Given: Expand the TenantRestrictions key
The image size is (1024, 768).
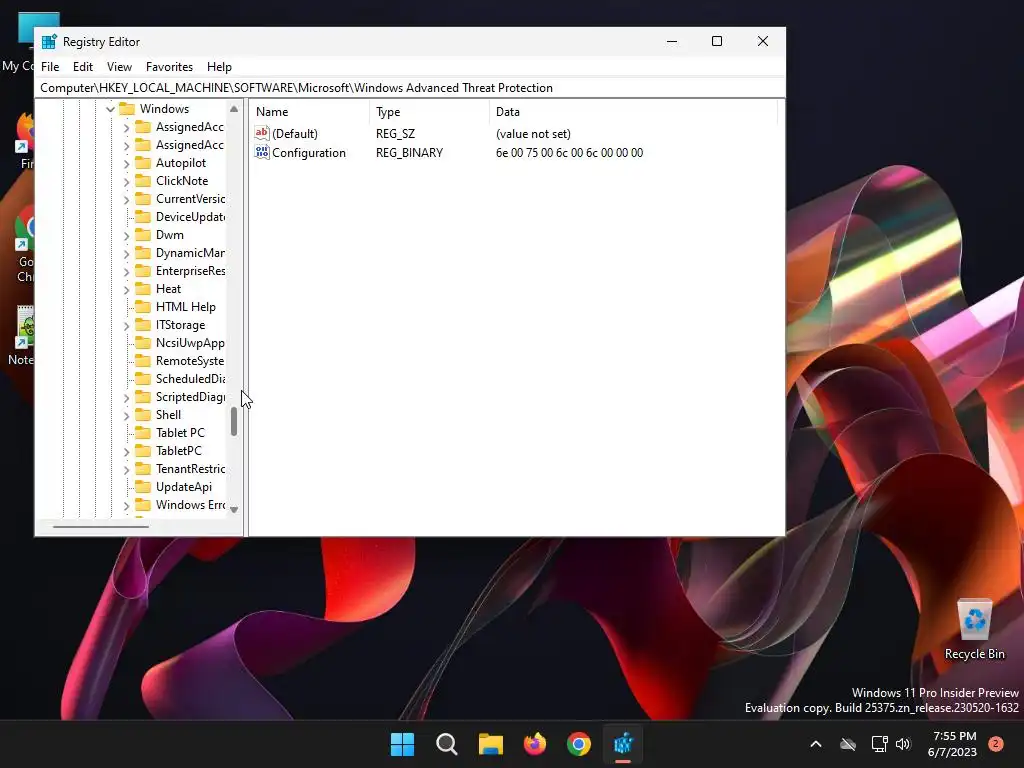Looking at the screenshot, I should click(127, 469).
